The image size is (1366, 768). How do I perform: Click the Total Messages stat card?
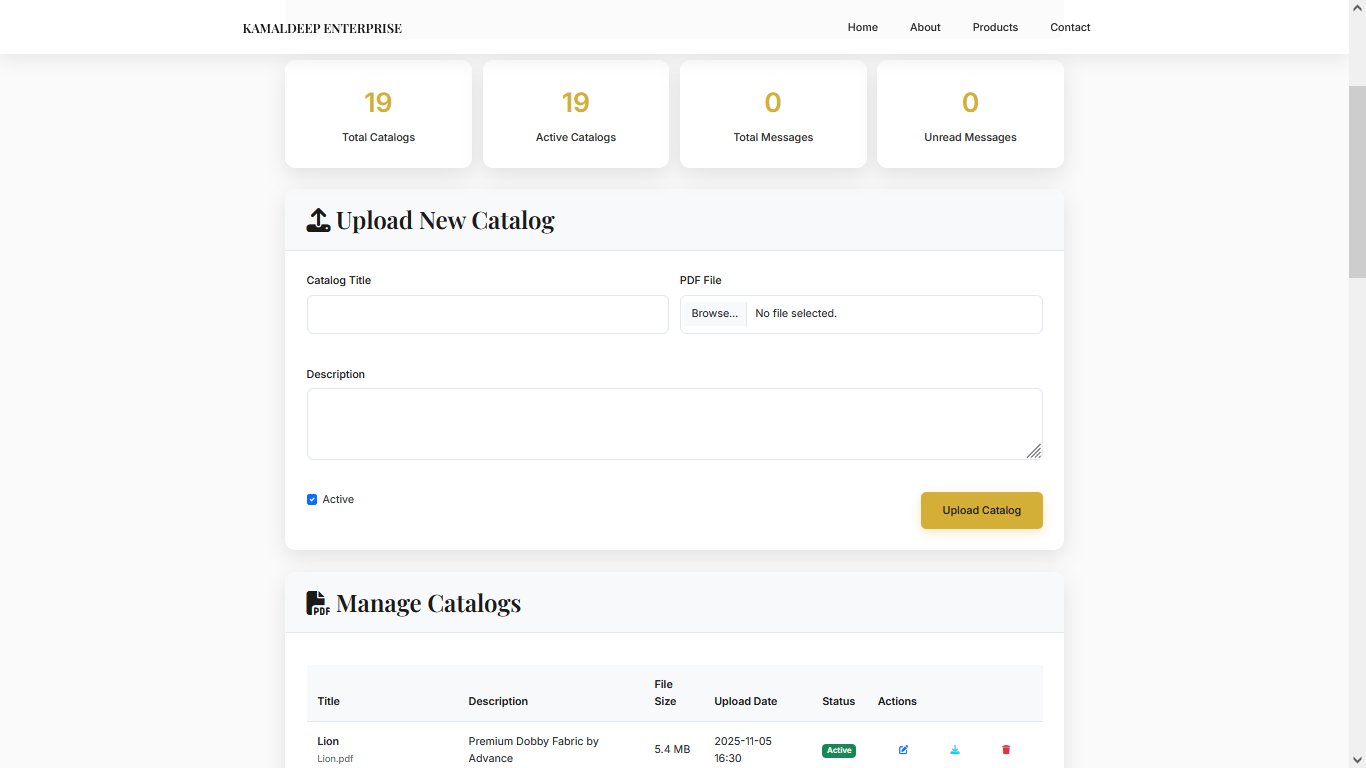click(x=773, y=114)
